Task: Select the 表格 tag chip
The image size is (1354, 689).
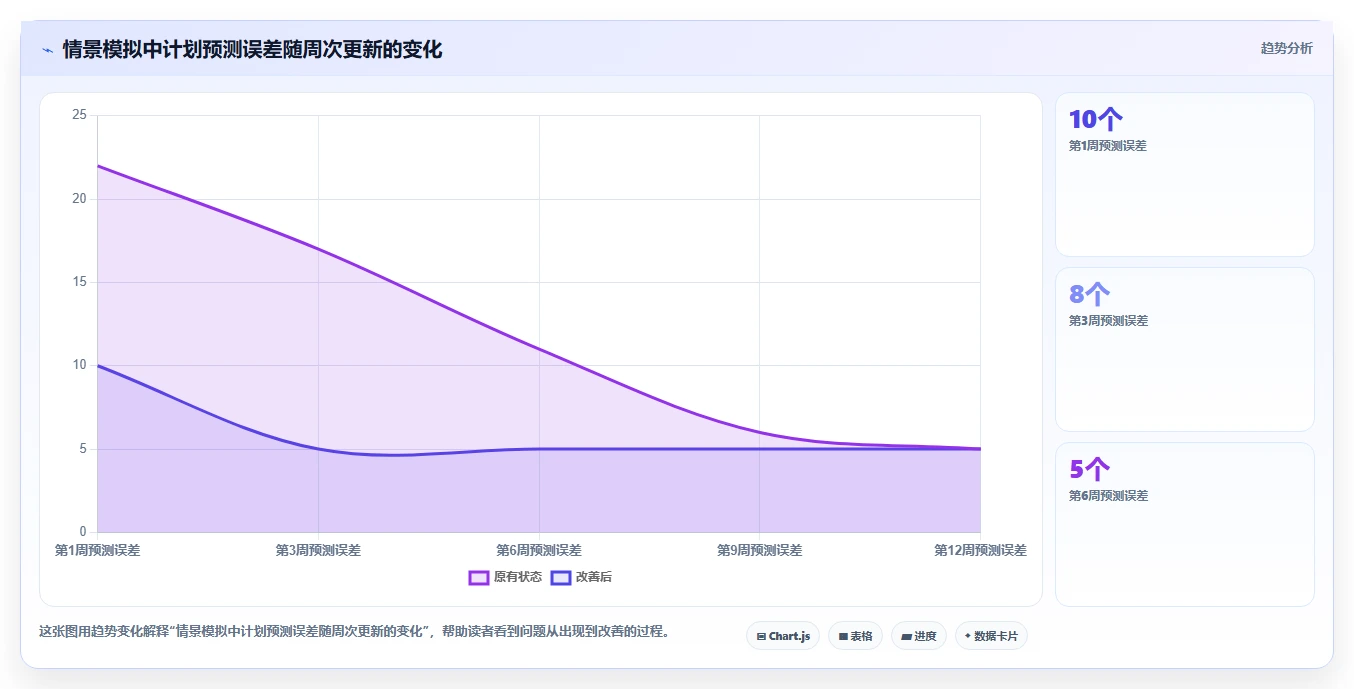Action: (x=855, y=636)
